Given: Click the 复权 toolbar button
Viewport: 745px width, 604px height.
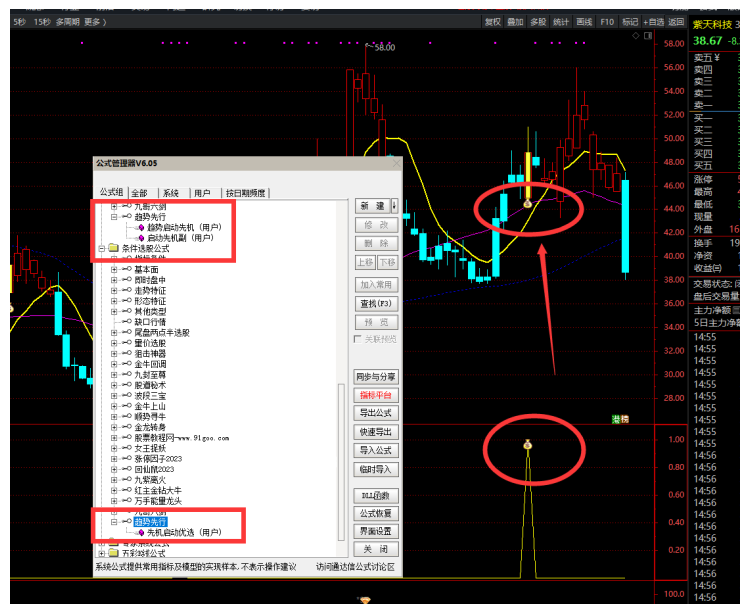Looking at the screenshot, I should pyautogui.click(x=493, y=22).
